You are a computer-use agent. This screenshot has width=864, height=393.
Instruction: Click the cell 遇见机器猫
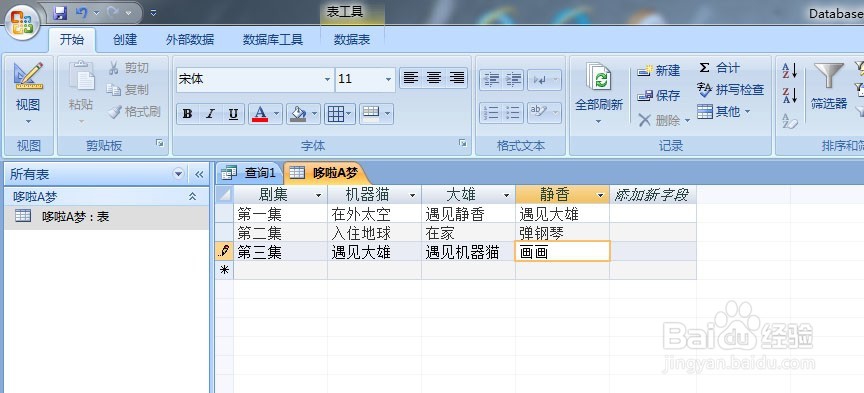click(468, 252)
